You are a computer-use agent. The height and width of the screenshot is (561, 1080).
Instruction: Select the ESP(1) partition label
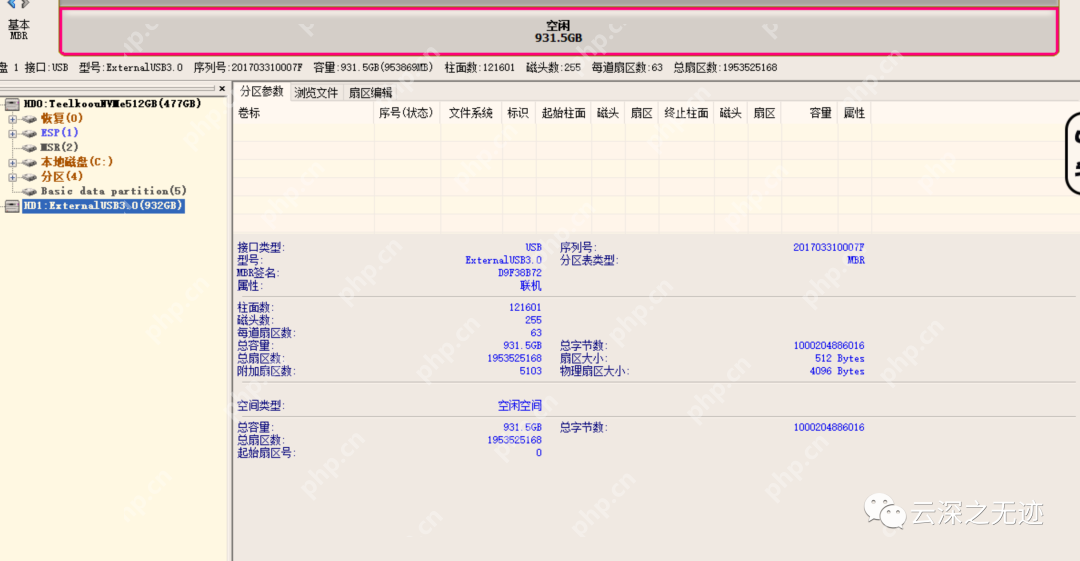59,132
